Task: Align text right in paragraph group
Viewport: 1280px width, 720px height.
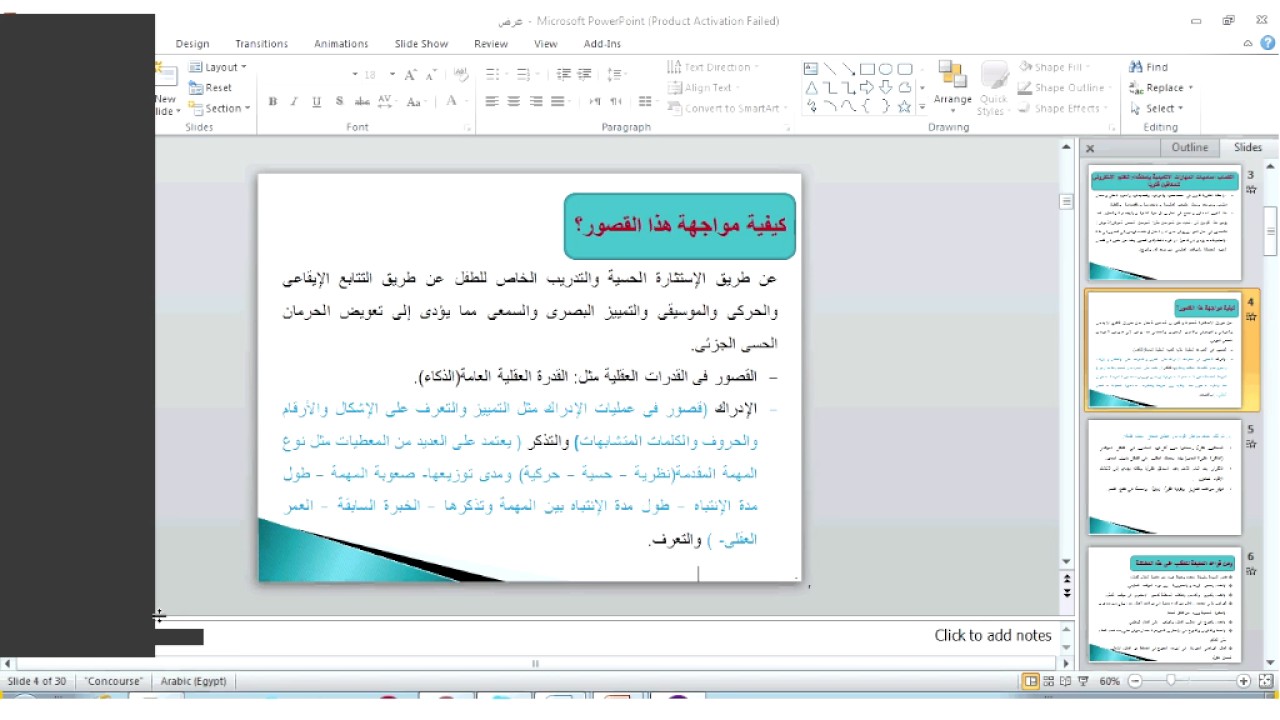Action: [x=536, y=101]
